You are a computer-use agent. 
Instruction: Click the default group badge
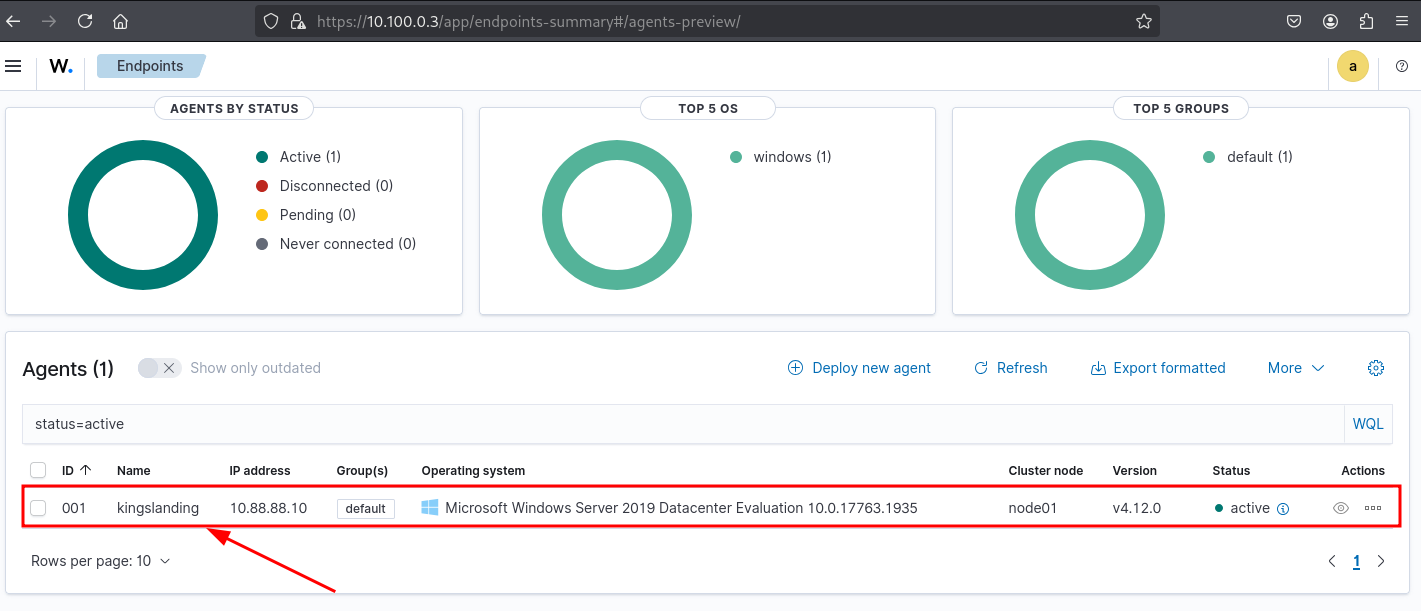[365, 508]
